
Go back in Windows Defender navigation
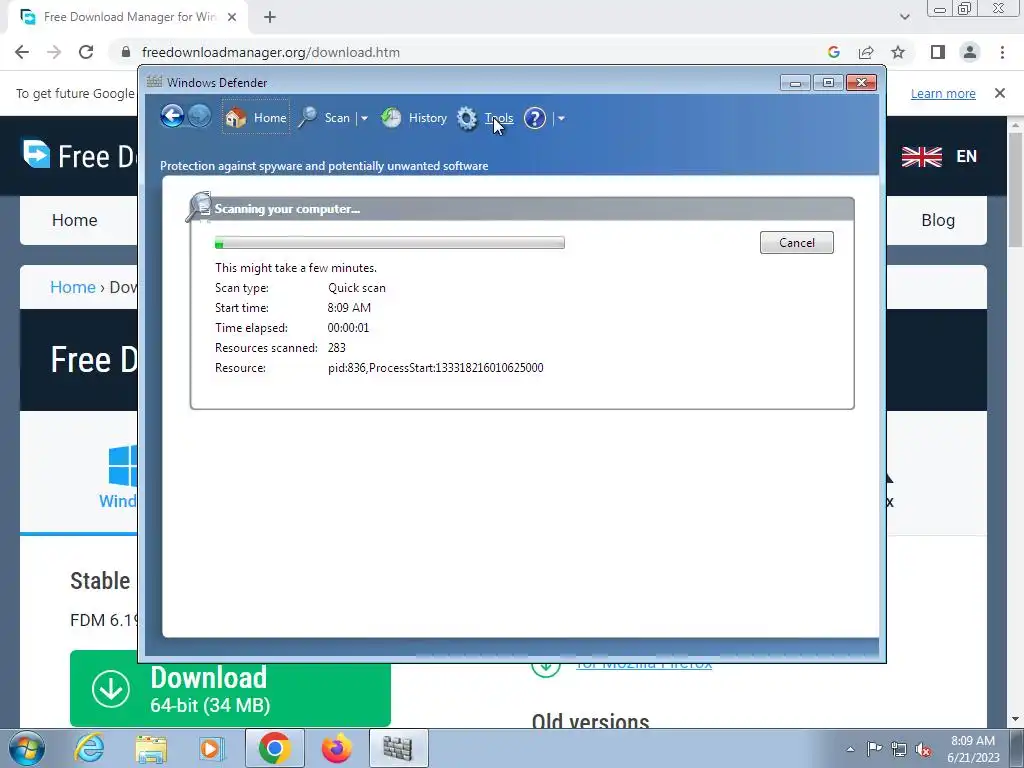(172, 117)
